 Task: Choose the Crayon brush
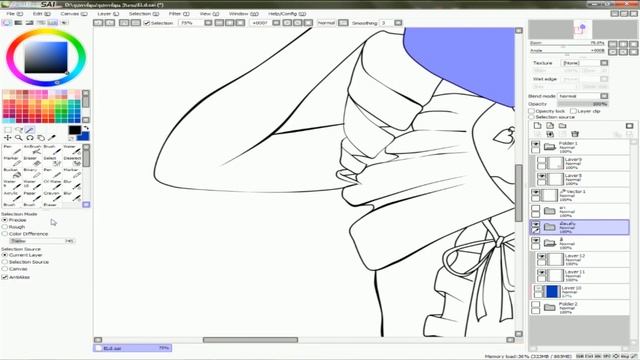click(52, 196)
